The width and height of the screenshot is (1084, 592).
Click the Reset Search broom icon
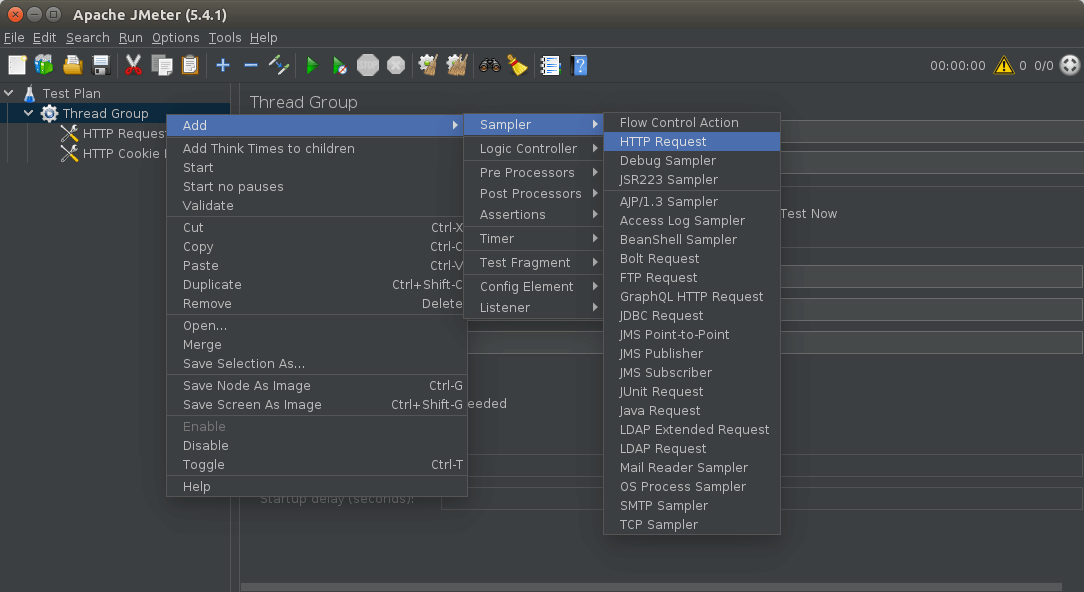(517, 65)
